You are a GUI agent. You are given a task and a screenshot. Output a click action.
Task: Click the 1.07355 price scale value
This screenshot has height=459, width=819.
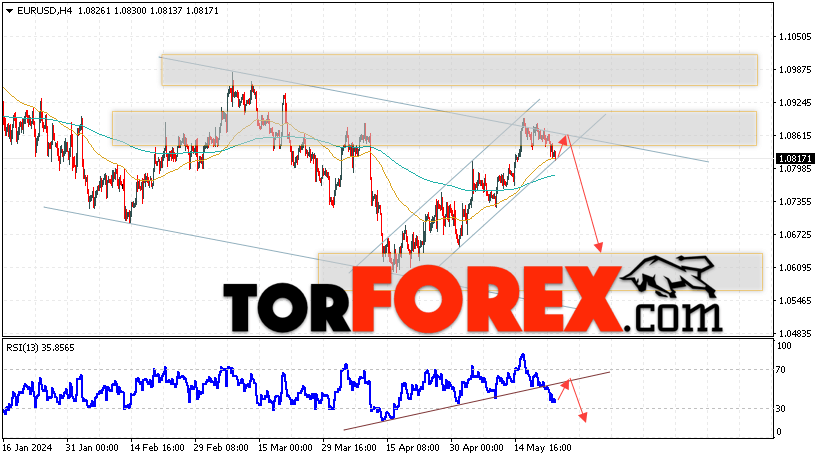(795, 202)
